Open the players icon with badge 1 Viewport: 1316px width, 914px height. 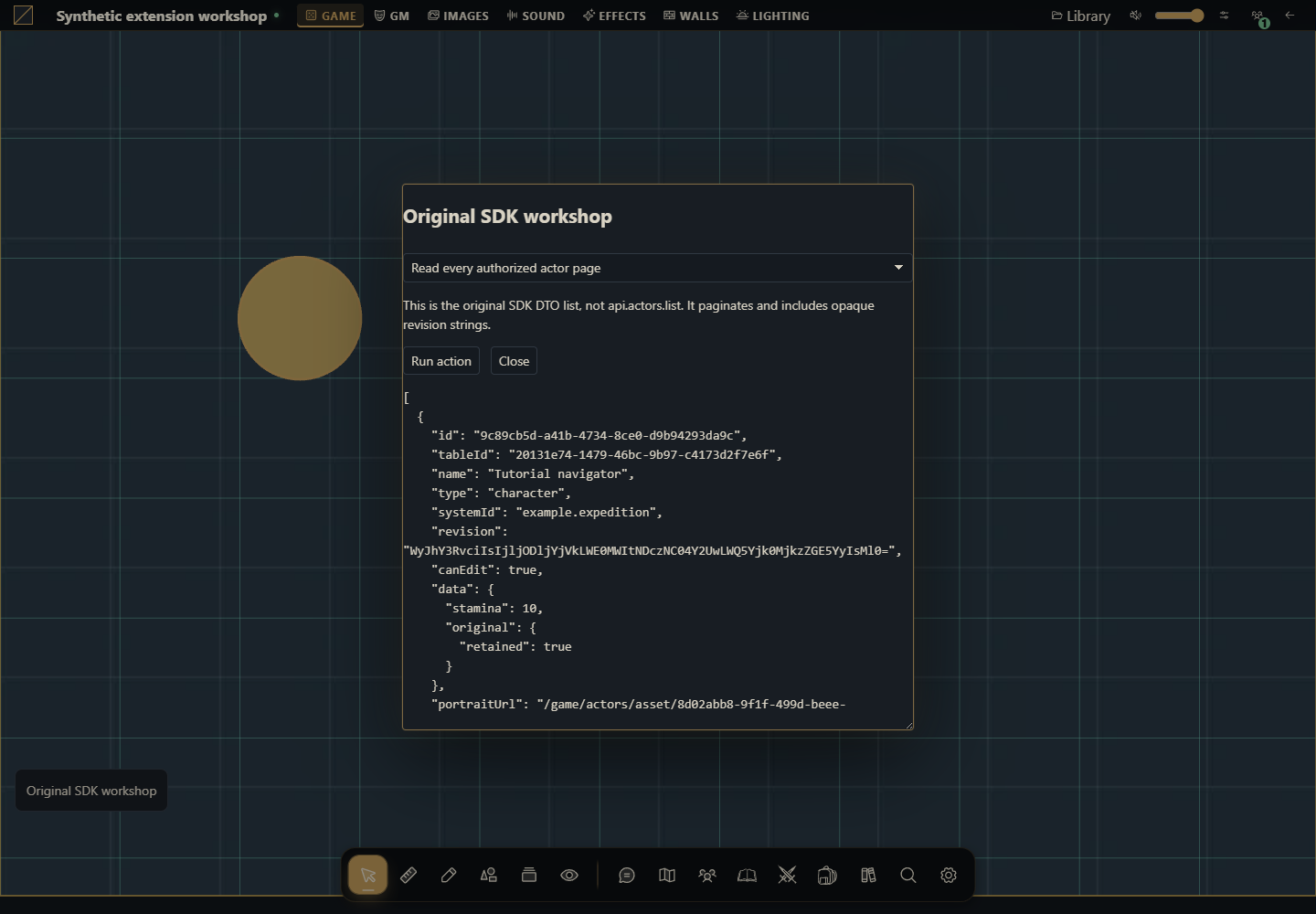1259,16
